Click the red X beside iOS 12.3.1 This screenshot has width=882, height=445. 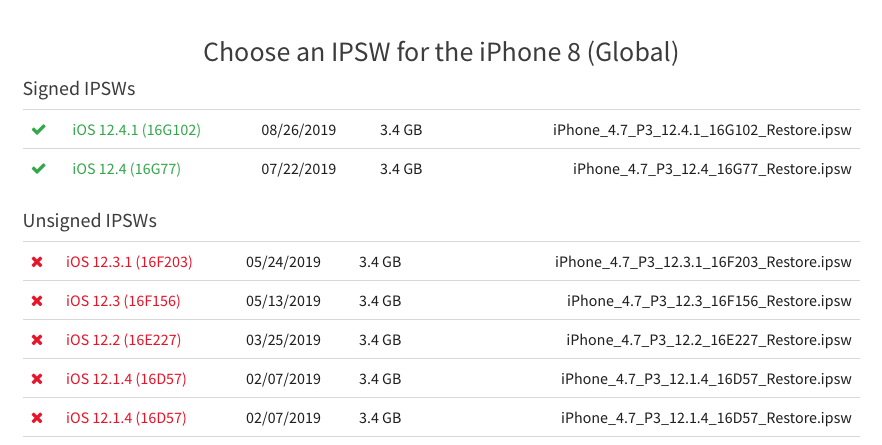tap(37, 262)
